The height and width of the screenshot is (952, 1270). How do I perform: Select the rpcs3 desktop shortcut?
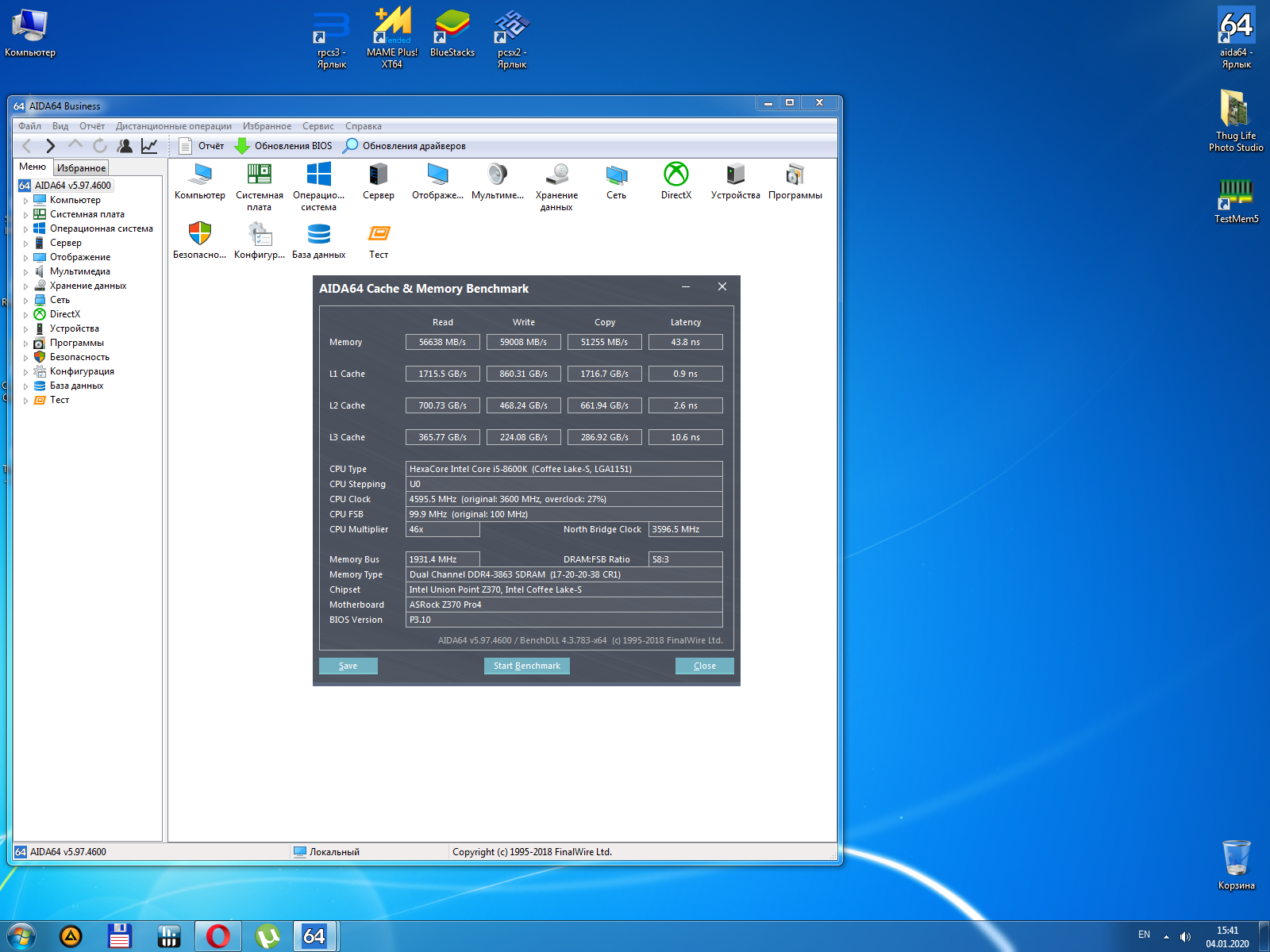point(332,39)
